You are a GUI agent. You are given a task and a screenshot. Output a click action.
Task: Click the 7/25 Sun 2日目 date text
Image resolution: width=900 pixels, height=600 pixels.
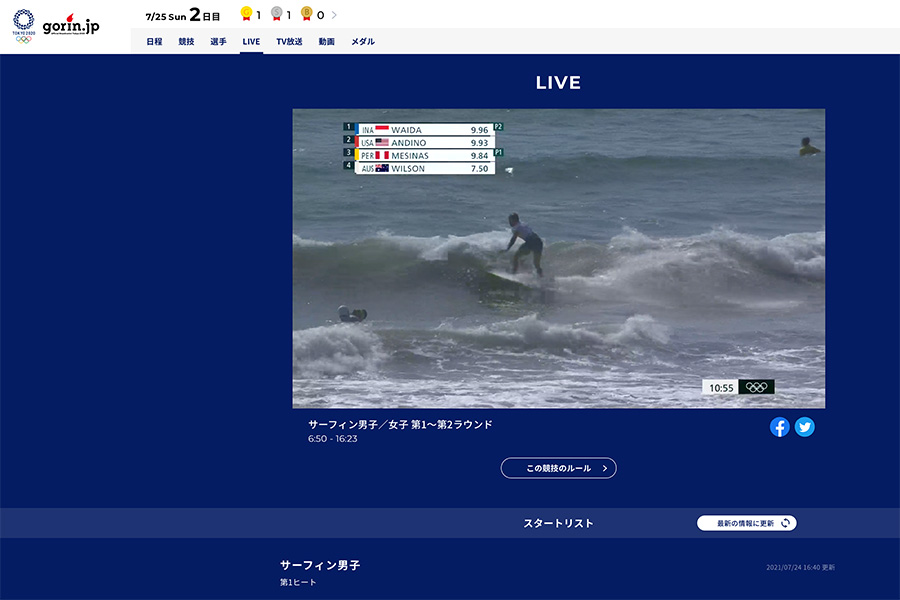pyautogui.click(x=183, y=15)
